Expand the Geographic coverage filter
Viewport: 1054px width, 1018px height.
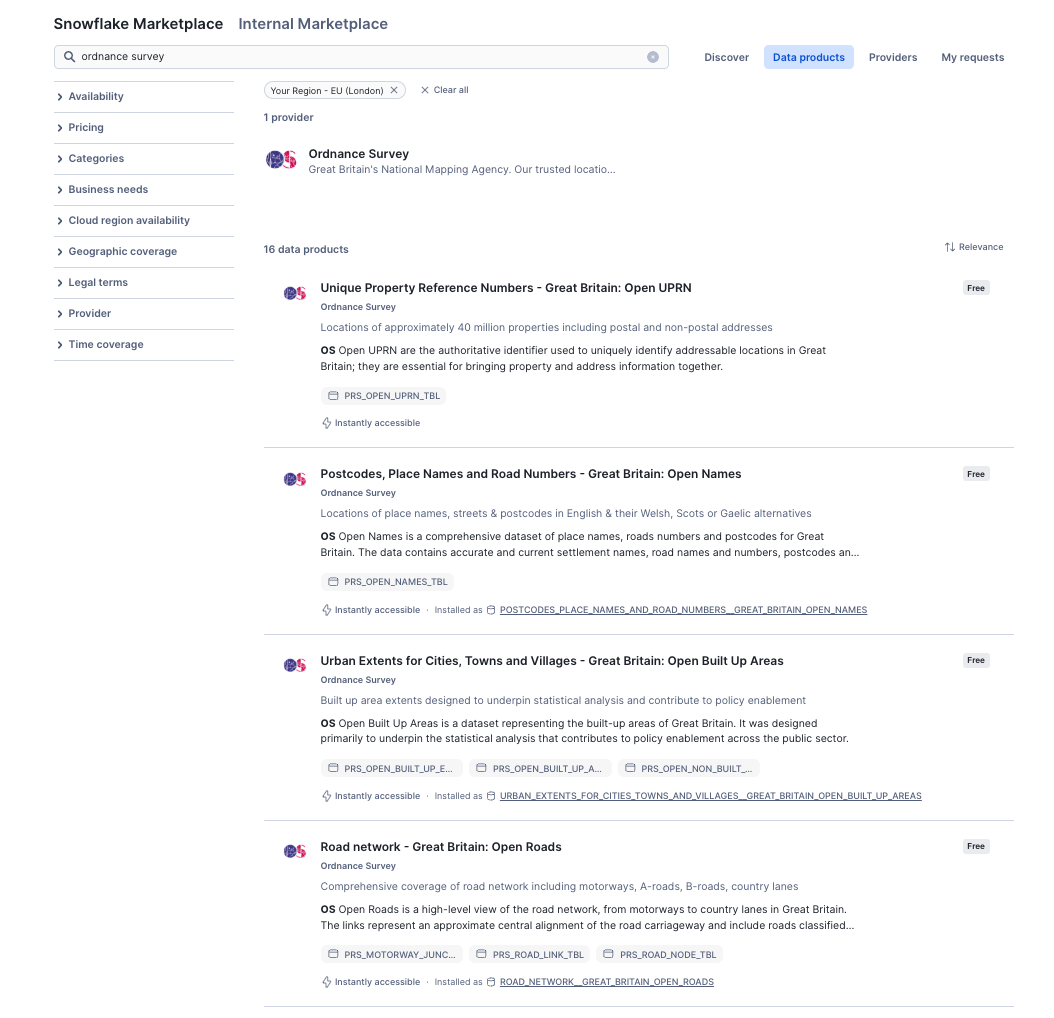click(144, 251)
